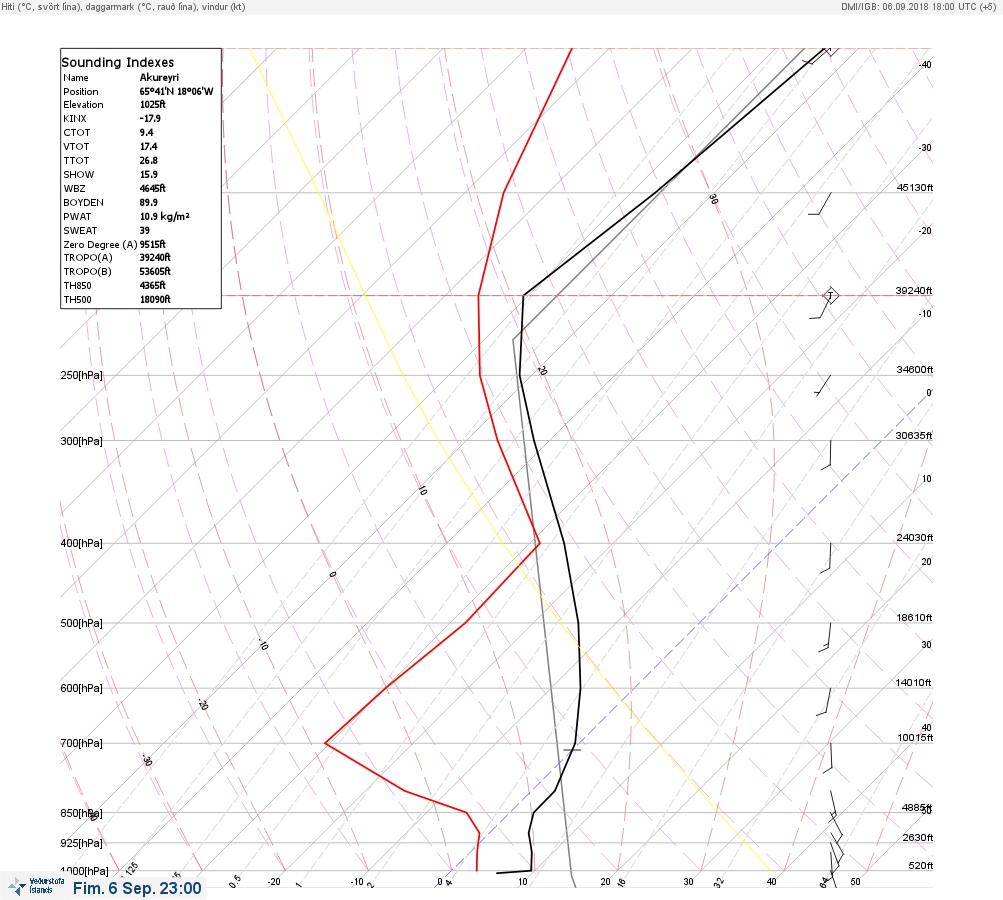
Task: Select the wind barb at 700 hPa level
Action: coord(828,757)
